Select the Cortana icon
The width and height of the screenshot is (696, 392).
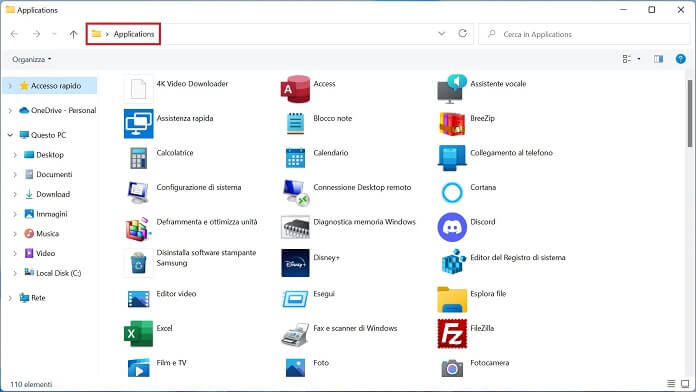(452, 193)
